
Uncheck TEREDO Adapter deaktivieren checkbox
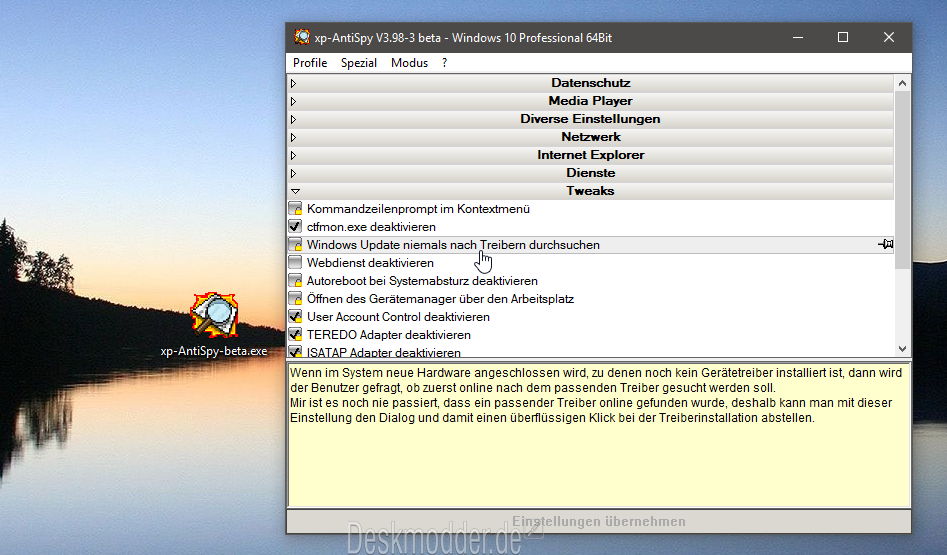coord(295,335)
